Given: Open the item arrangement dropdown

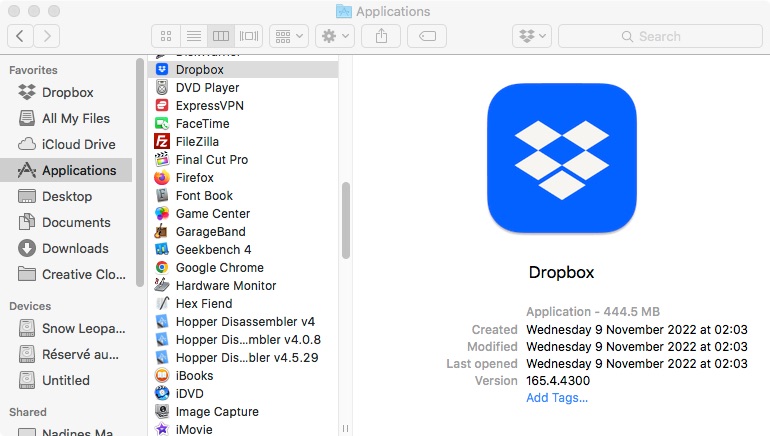Looking at the screenshot, I should (x=289, y=36).
